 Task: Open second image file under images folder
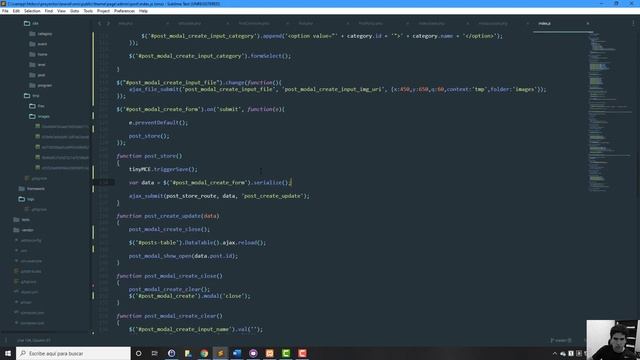(x=62, y=137)
